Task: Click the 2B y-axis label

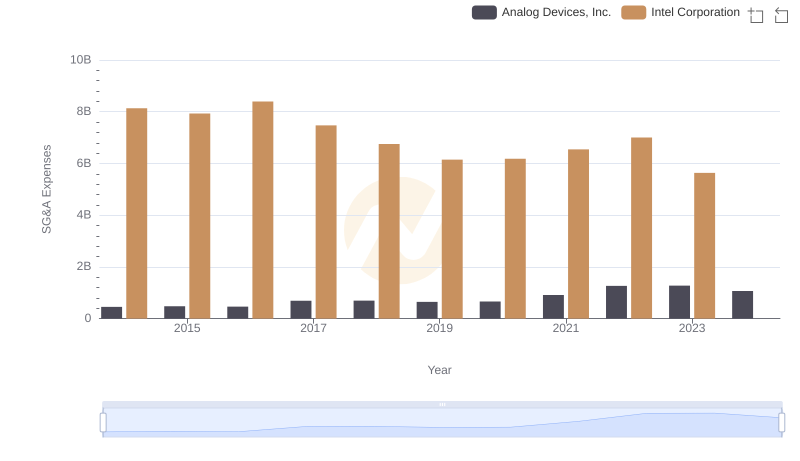Action: pyautogui.click(x=84, y=266)
